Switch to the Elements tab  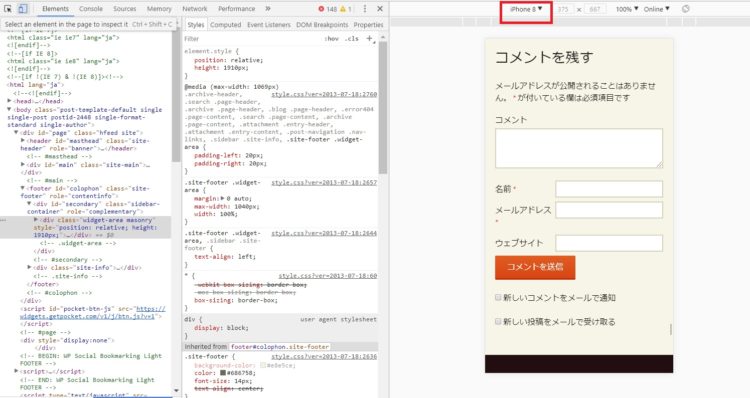(x=55, y=9)
